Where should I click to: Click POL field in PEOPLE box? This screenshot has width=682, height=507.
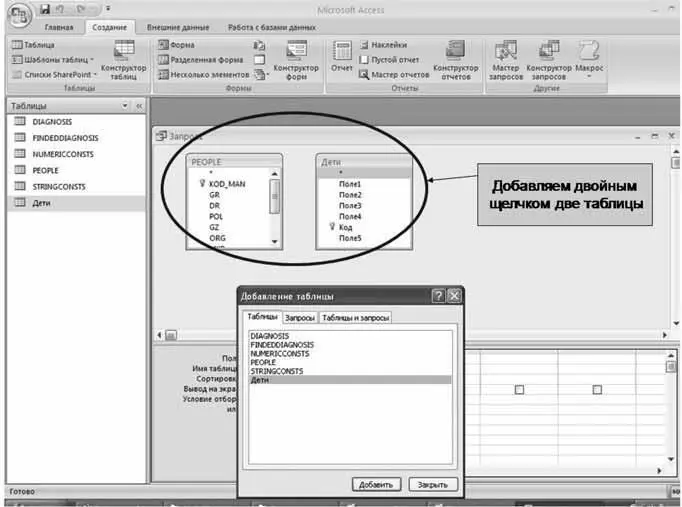coord(216,217)
